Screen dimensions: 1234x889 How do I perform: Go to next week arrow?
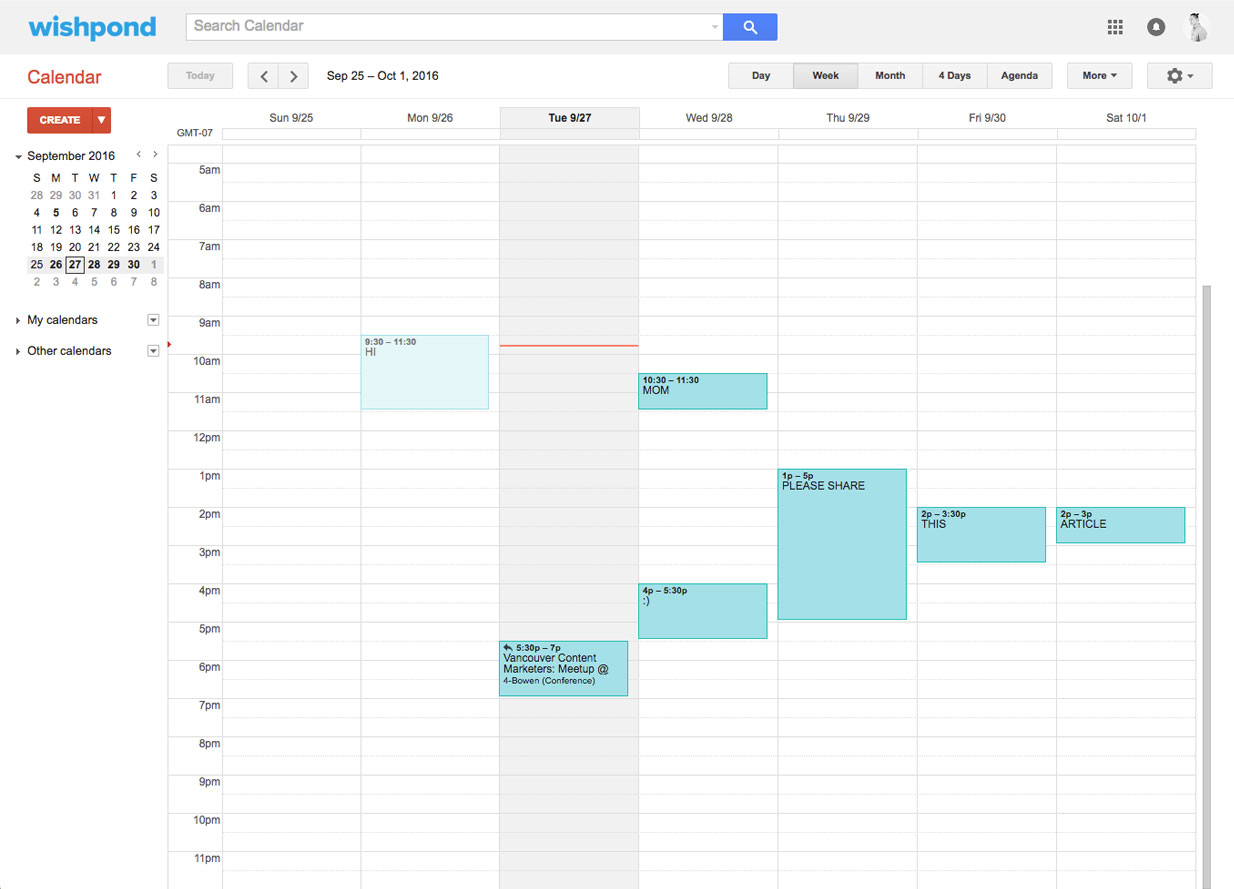(293, 76)
